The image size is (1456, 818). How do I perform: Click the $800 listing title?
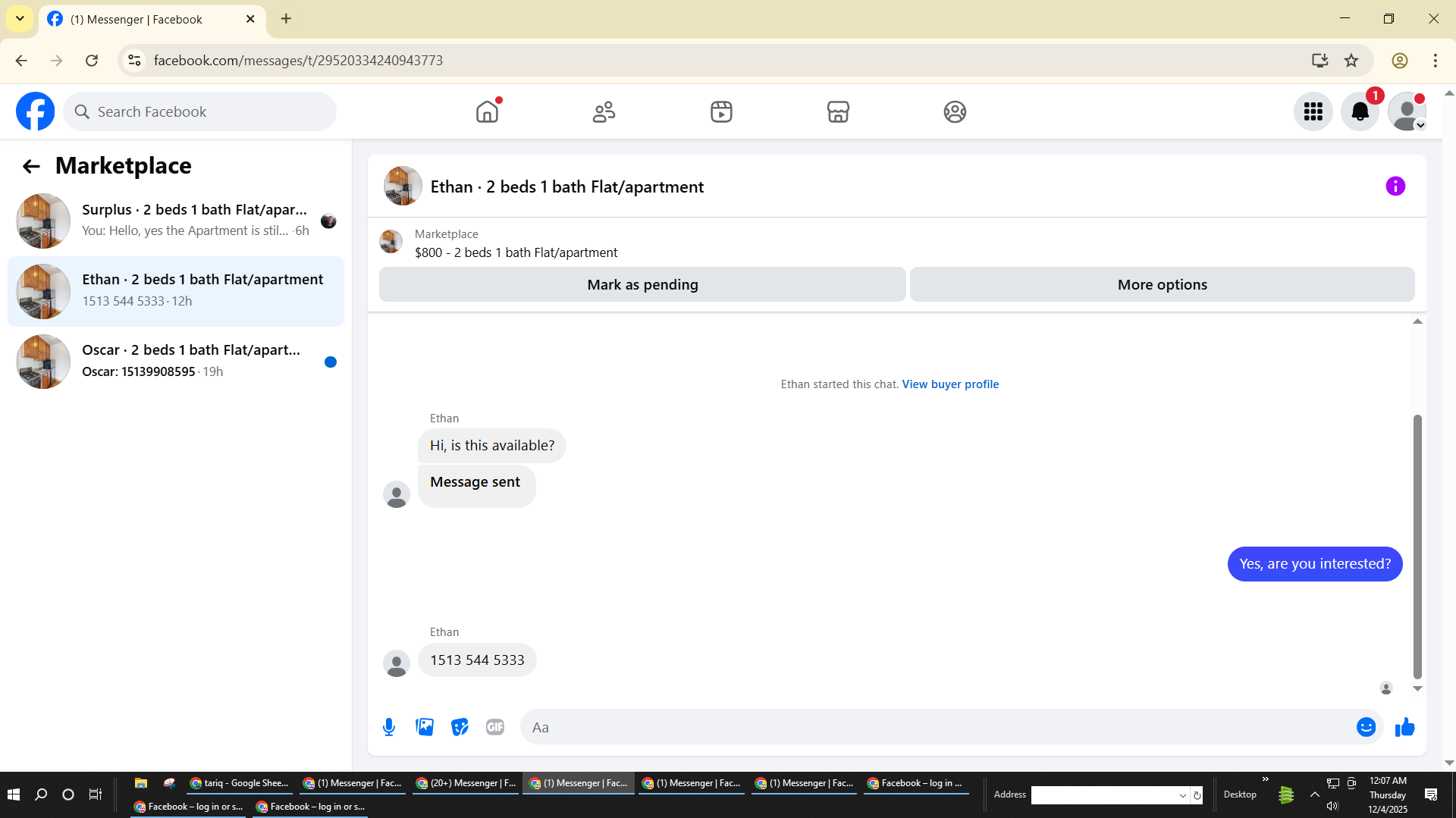(516, 252)
